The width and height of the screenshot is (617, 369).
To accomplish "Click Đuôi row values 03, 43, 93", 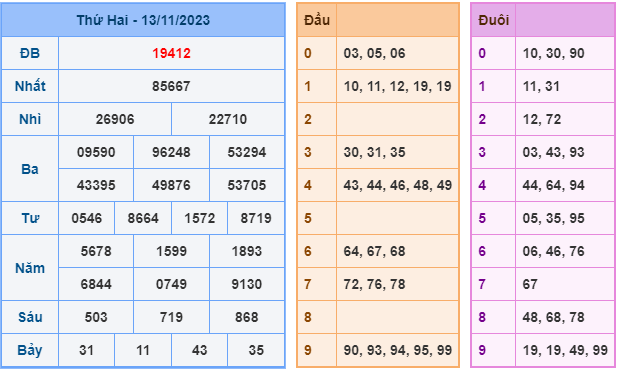I will coord(553,152).
